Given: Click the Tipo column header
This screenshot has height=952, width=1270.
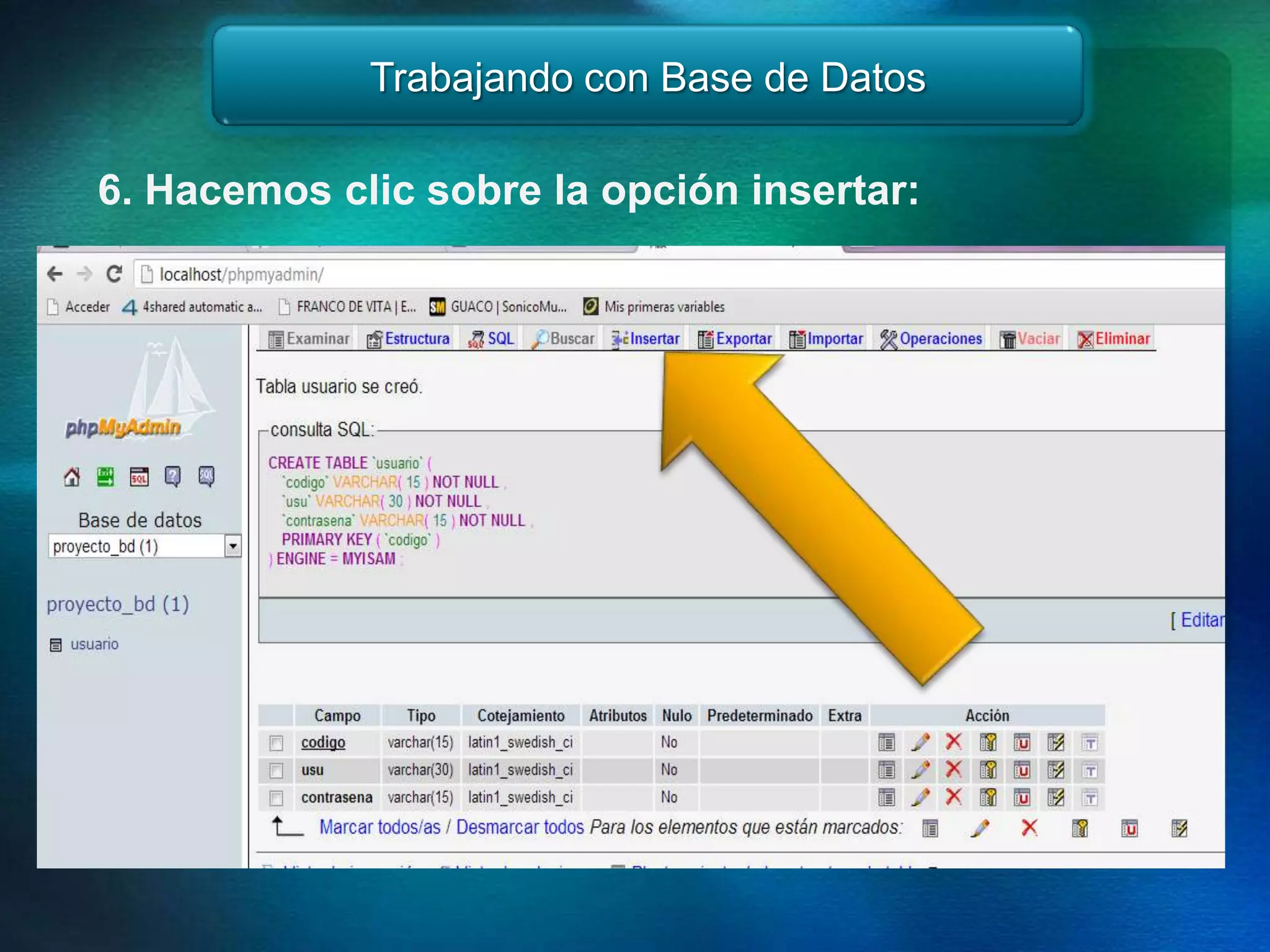Looking at the screenshot, I should (x=421, y=715).
